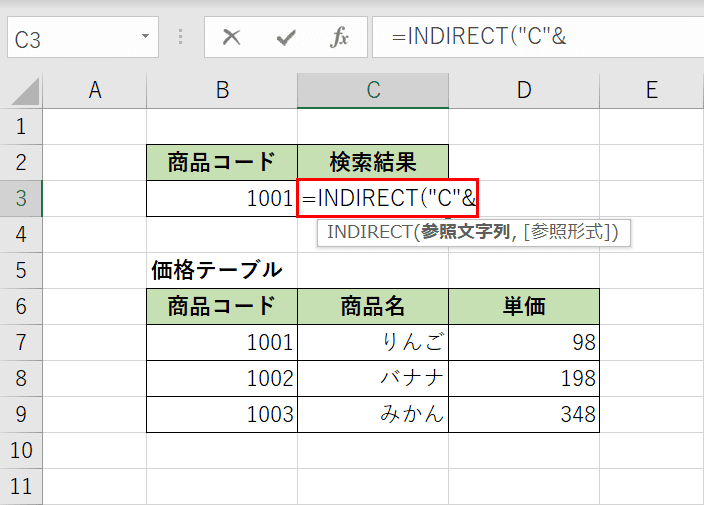Select row 9 header
Image resolution: width=704 pixels, height=505 pixels.
[x=21, y=414]
